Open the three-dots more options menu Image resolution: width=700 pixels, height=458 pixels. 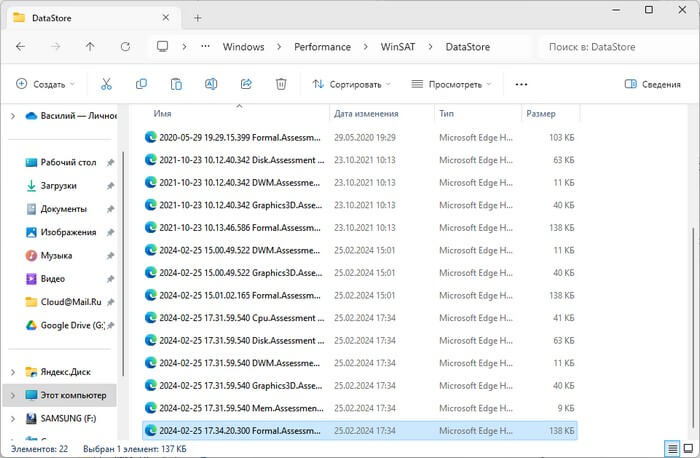click(x=521, y=85)
